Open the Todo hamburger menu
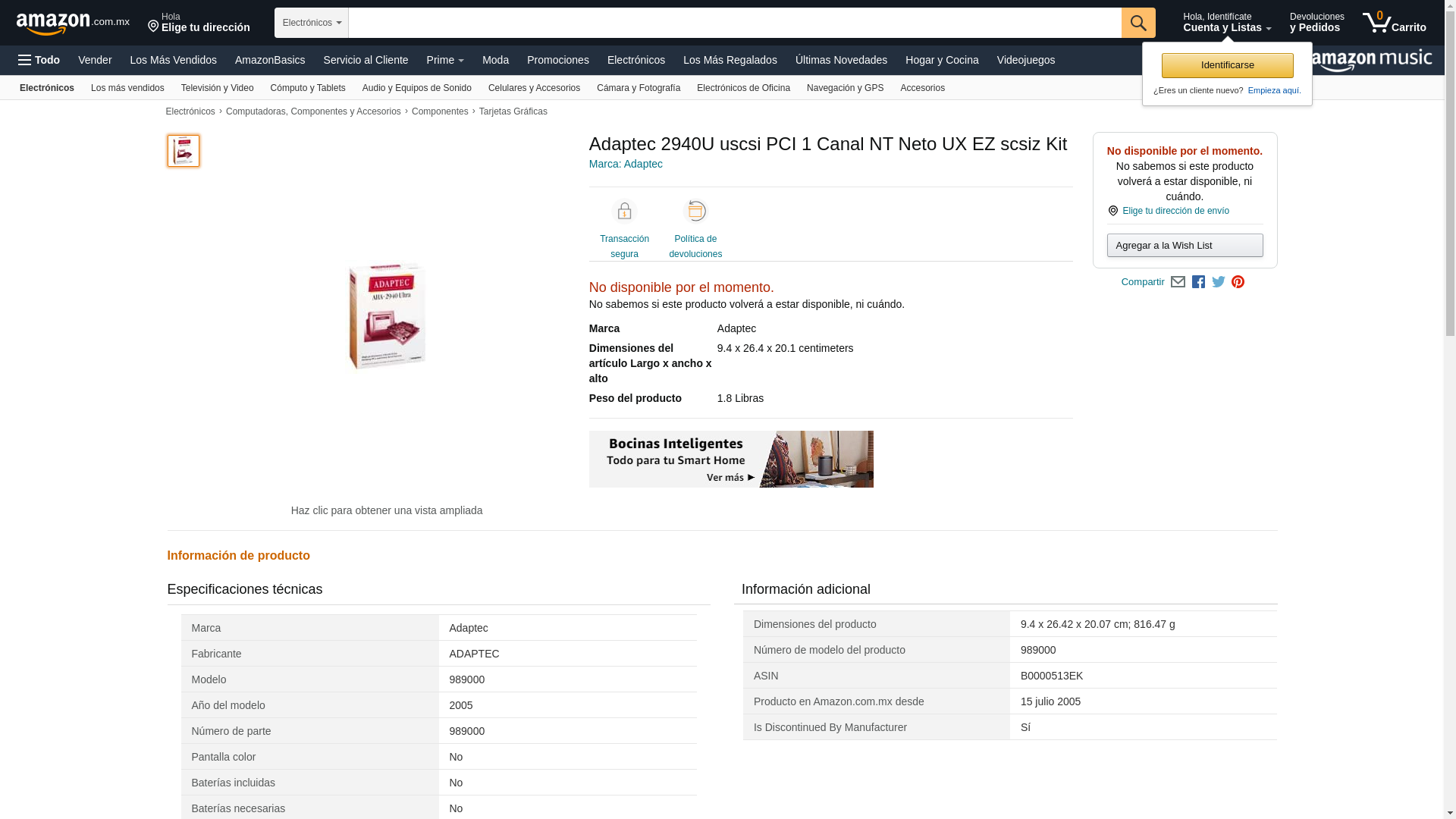 (x=39, y=60)
